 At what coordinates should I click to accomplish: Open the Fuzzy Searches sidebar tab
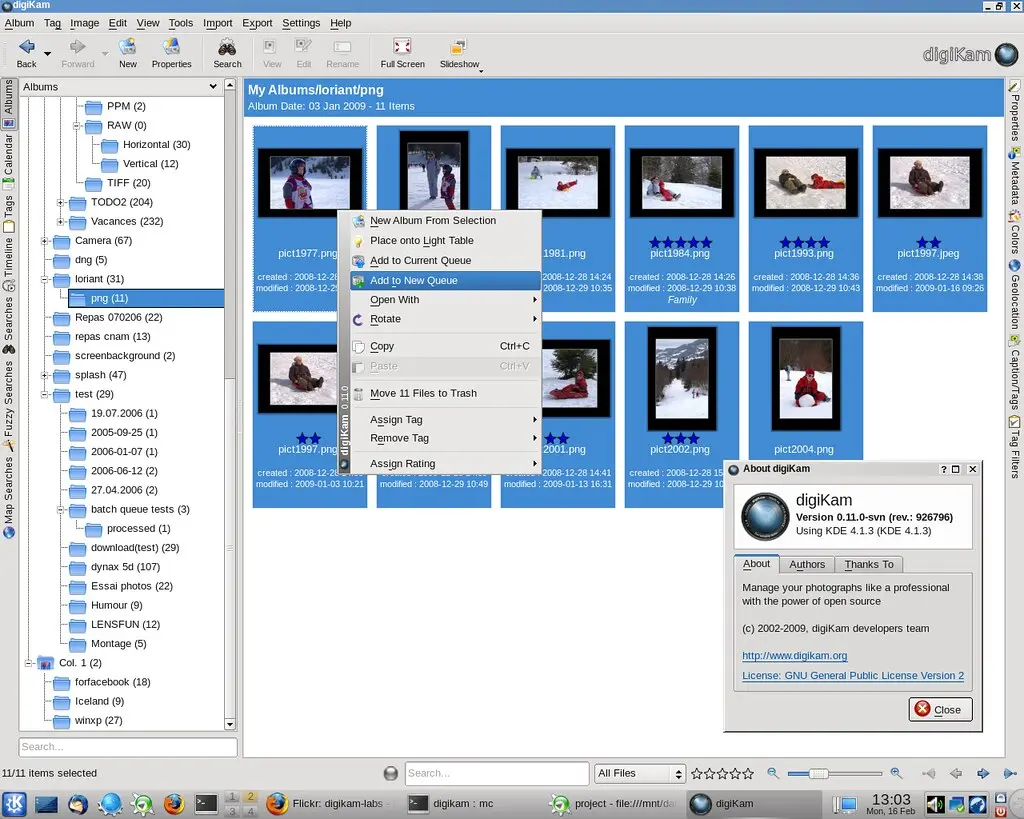point(8,406)
